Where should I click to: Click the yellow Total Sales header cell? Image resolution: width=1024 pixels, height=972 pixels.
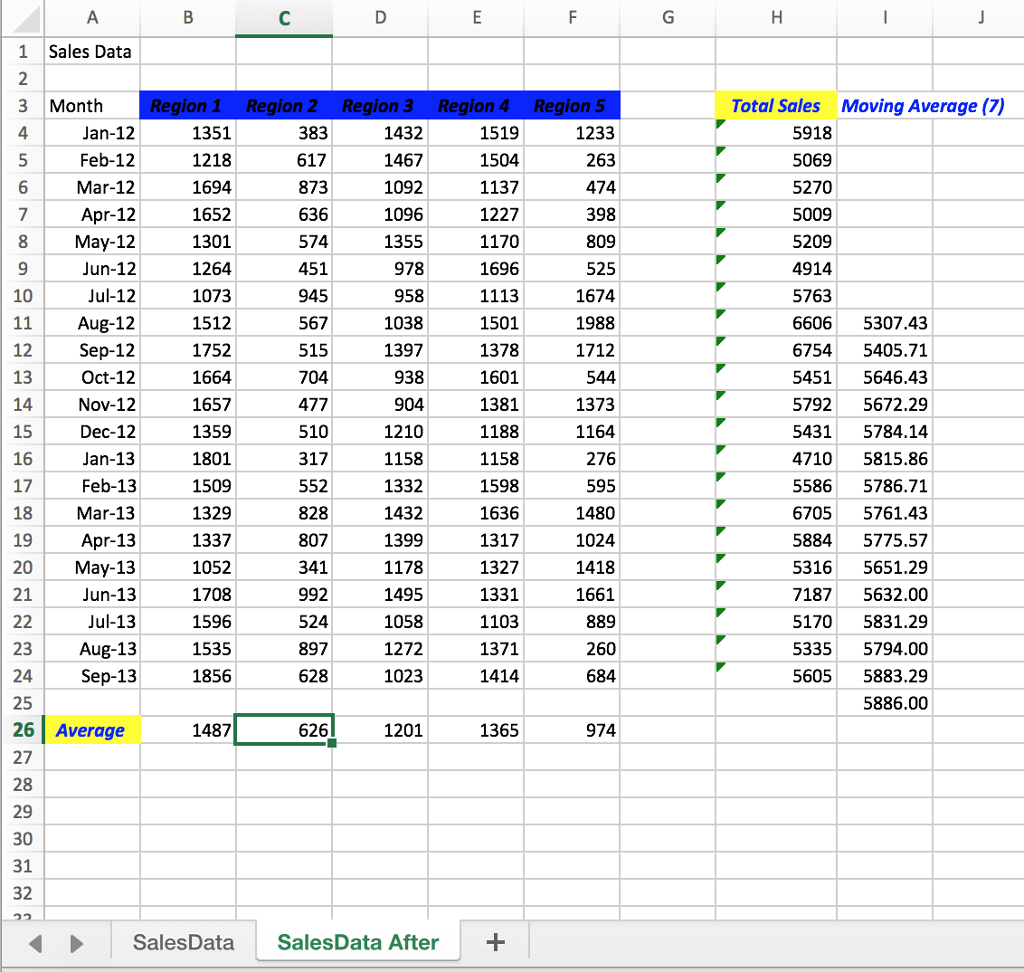[x=776, y=106]
